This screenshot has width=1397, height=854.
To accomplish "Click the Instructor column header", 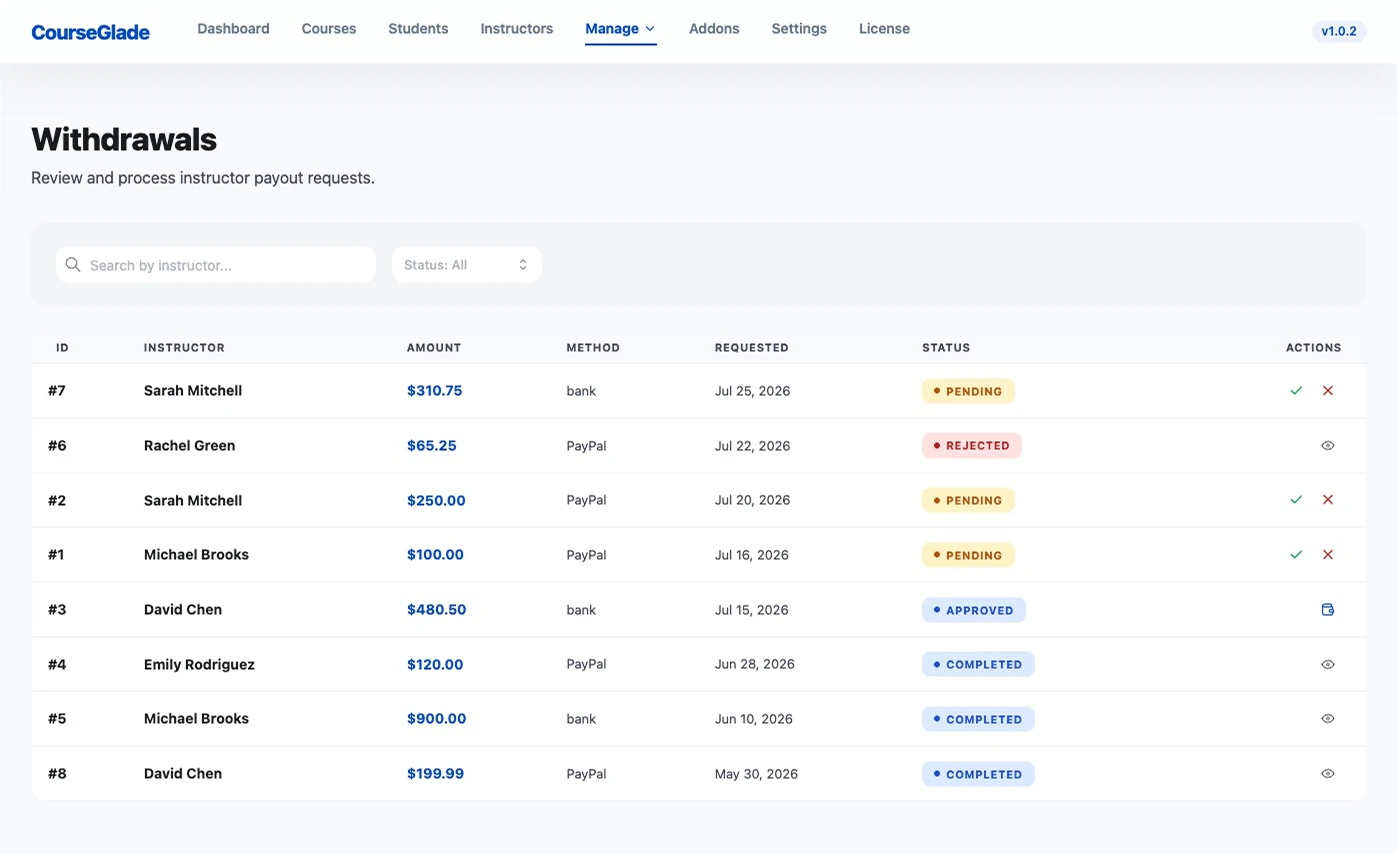I will click(x=184, y=348).
